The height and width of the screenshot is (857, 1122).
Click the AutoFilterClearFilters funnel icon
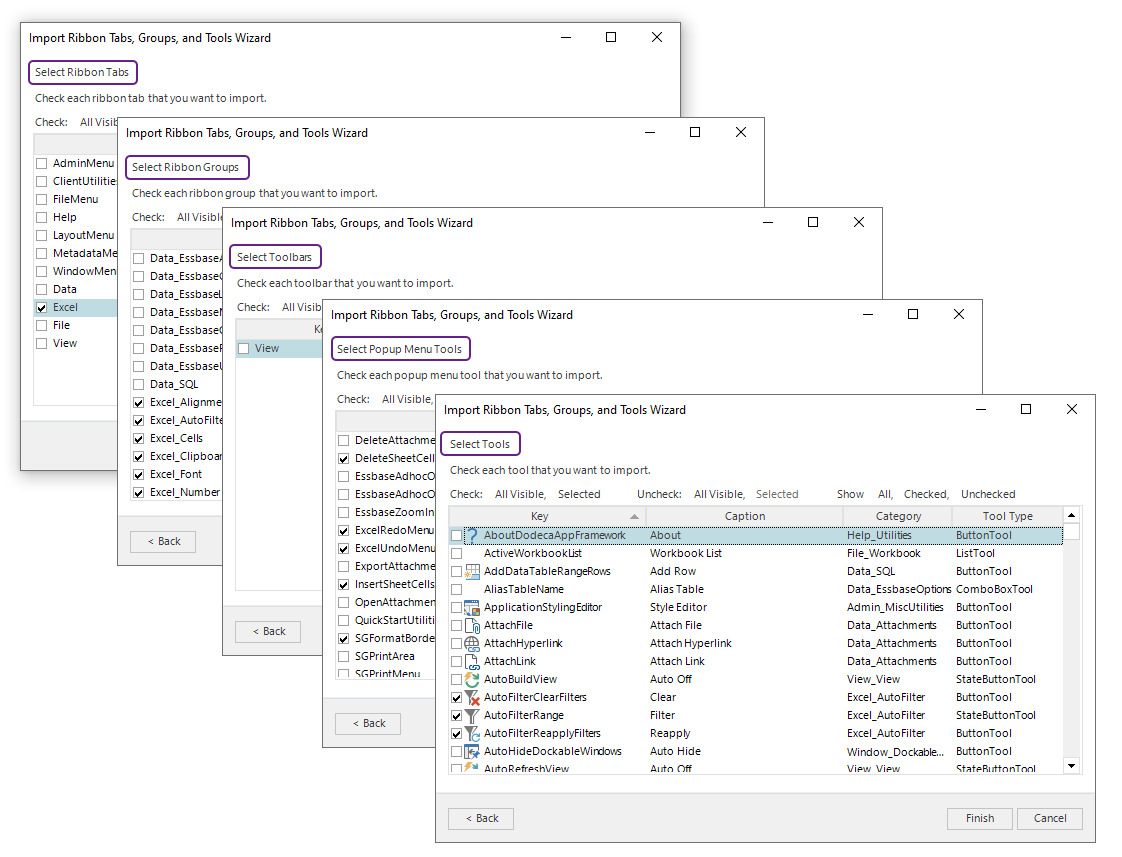(x=472, y=697)
